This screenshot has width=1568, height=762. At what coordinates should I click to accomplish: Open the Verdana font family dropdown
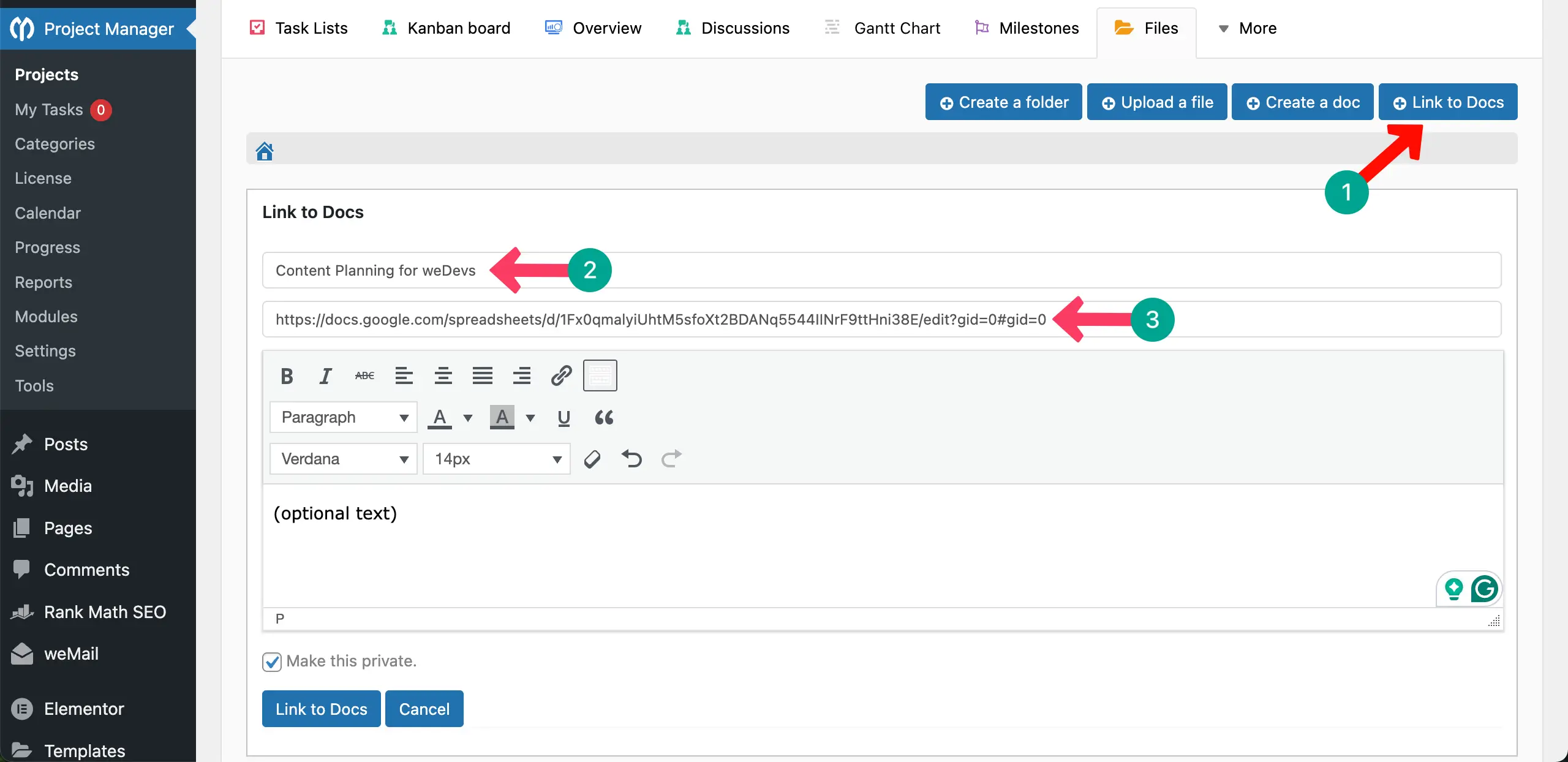(343, 458)
